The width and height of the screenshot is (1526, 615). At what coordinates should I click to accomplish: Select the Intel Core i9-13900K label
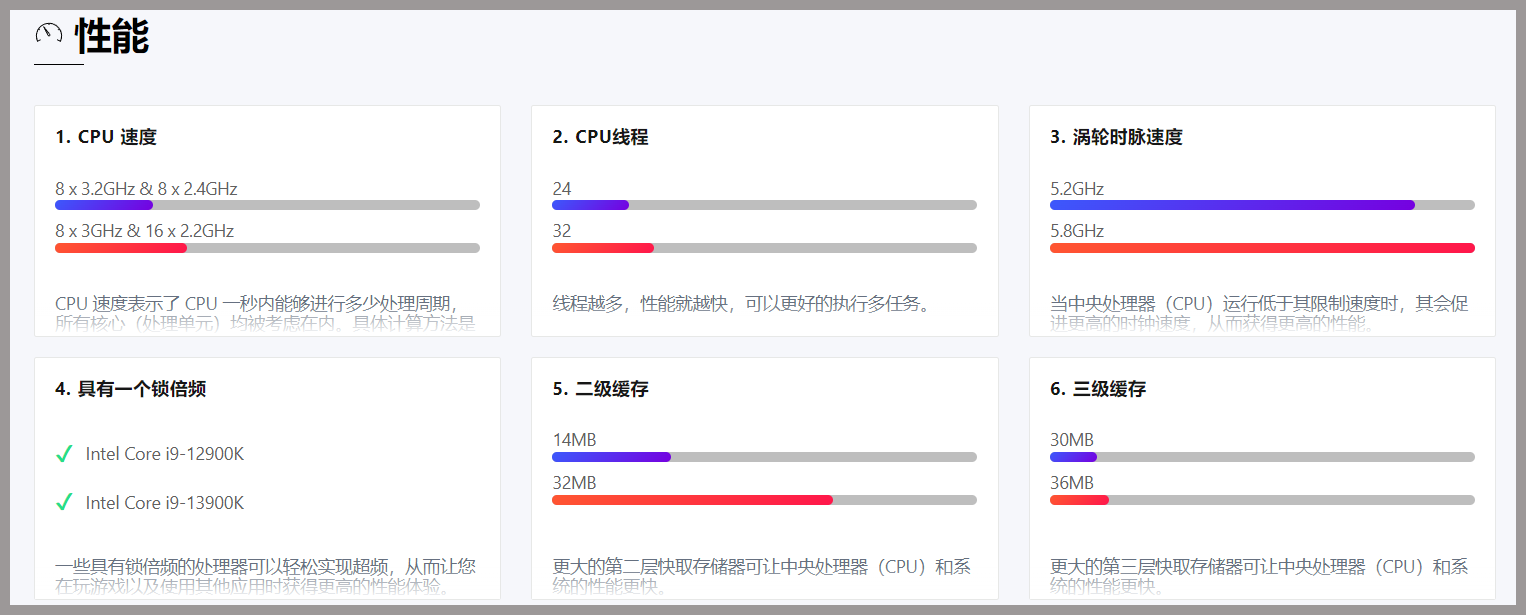coord(163,503)
